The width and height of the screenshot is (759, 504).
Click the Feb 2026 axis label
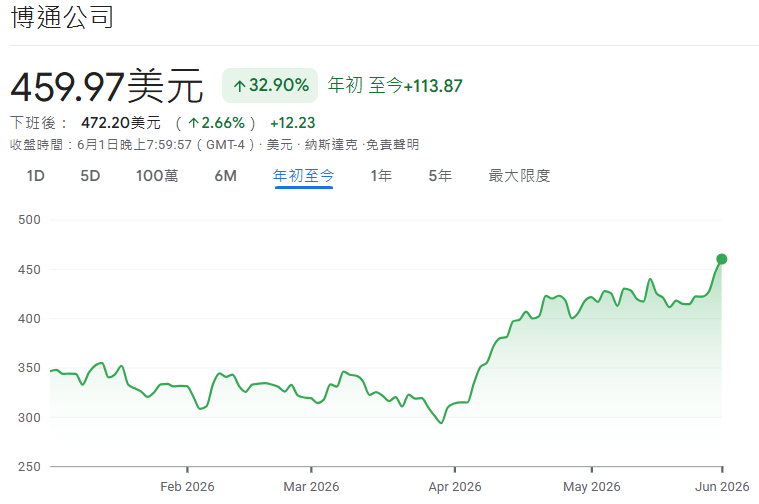(187, 487)
